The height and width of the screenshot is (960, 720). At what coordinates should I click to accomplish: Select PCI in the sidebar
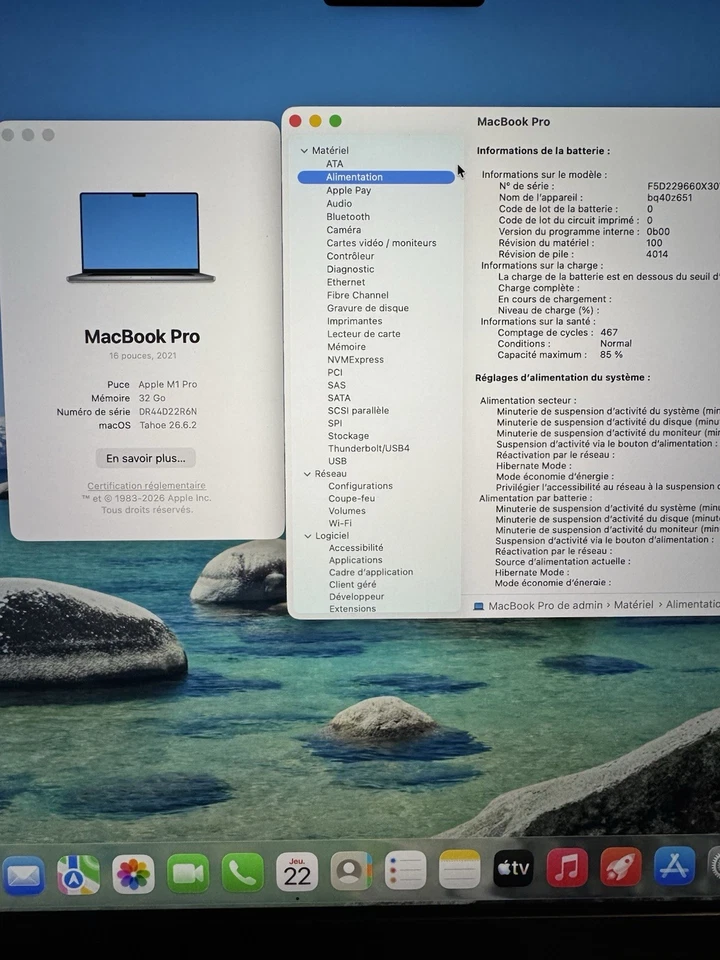tap(335, 372)
